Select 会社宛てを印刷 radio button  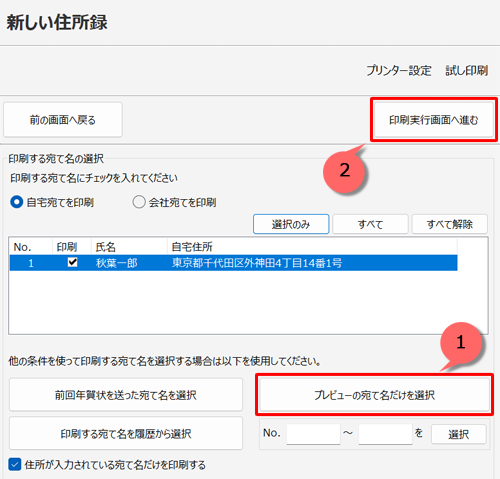(x=139, y=202)
